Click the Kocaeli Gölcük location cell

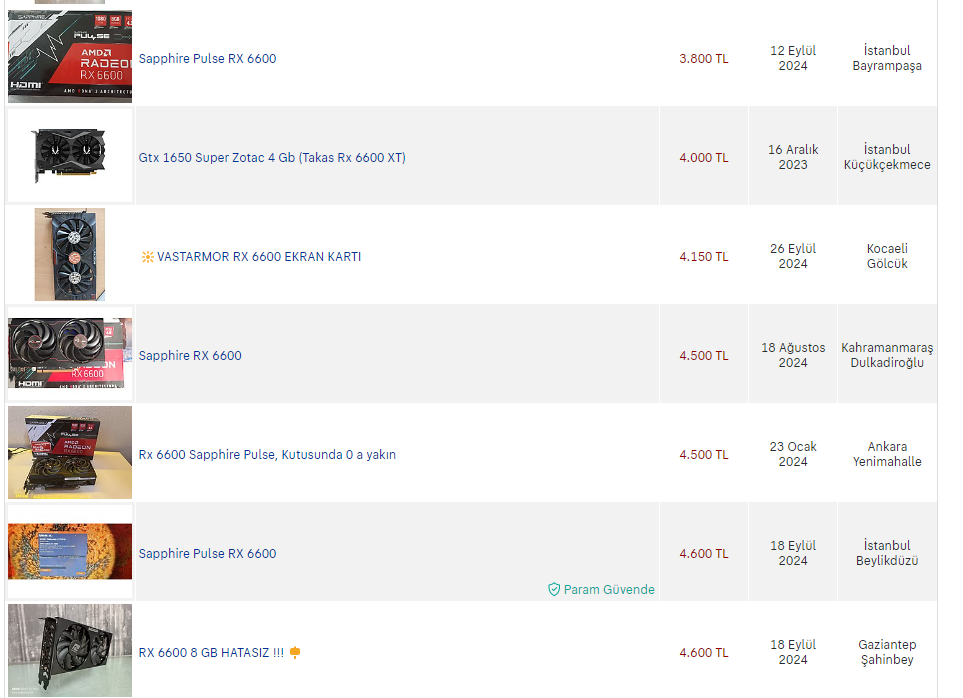[887, 256]
